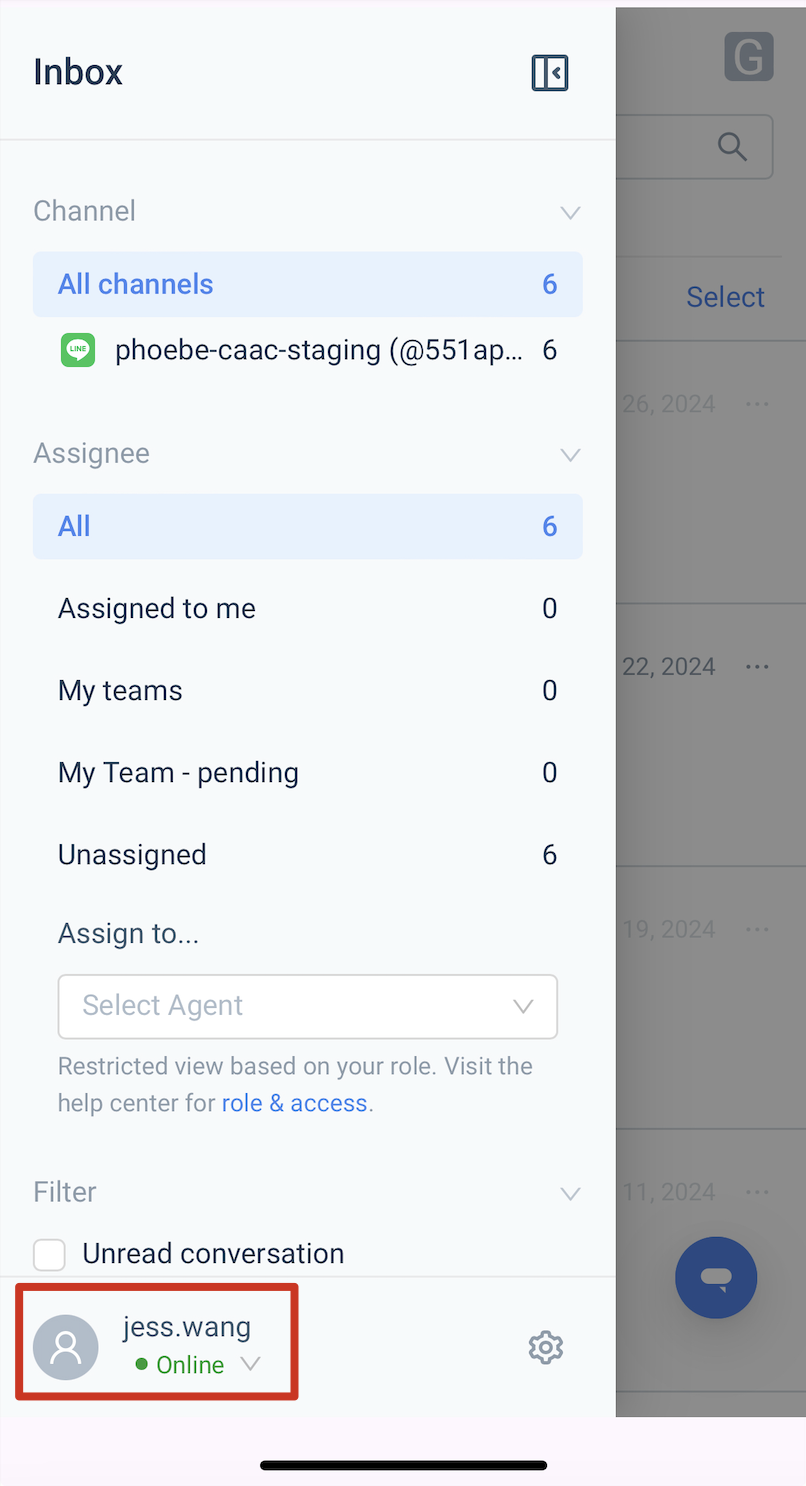This screenshot has width=806, height=1486.
Task: Collapse the Filter section chevron
Action: (x=570, y=1193)
